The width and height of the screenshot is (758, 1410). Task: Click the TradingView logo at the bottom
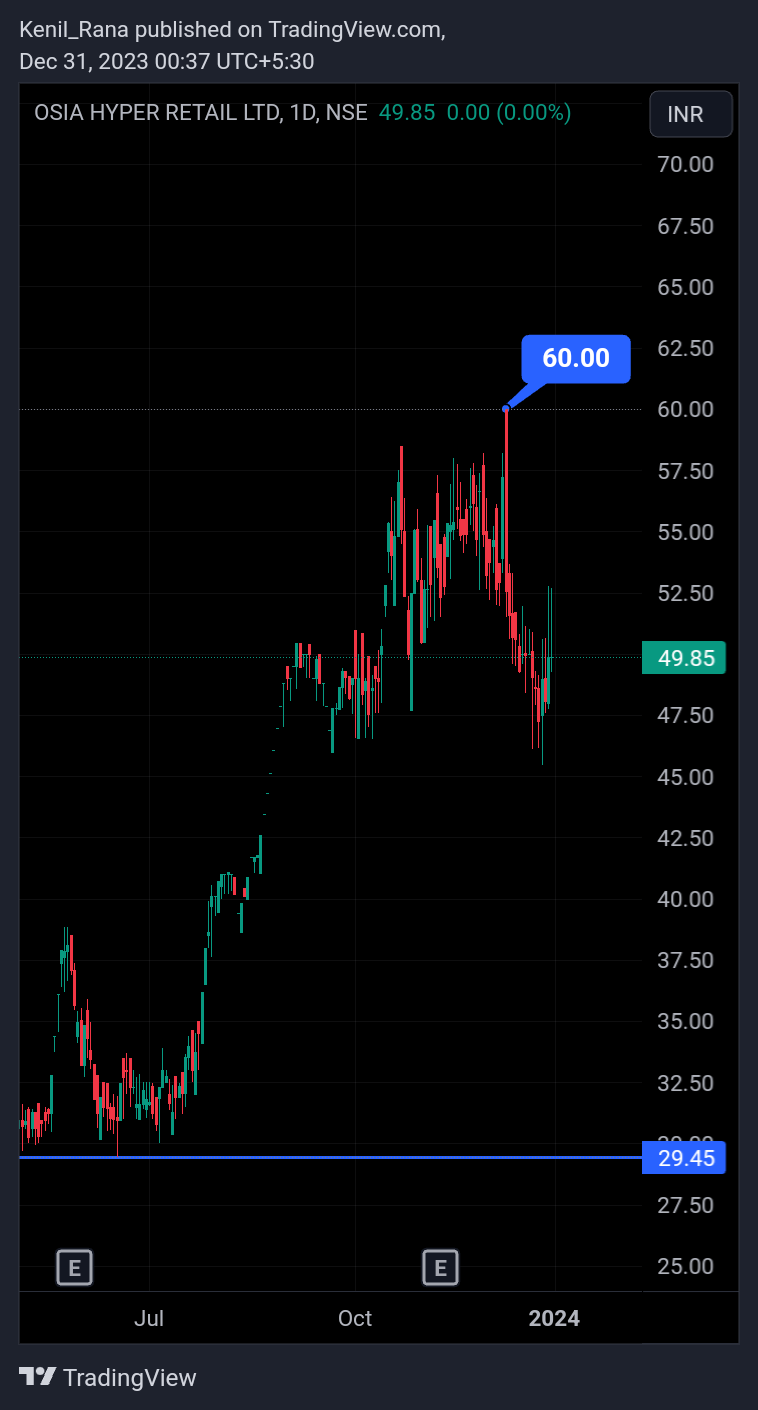(108, 1377)
